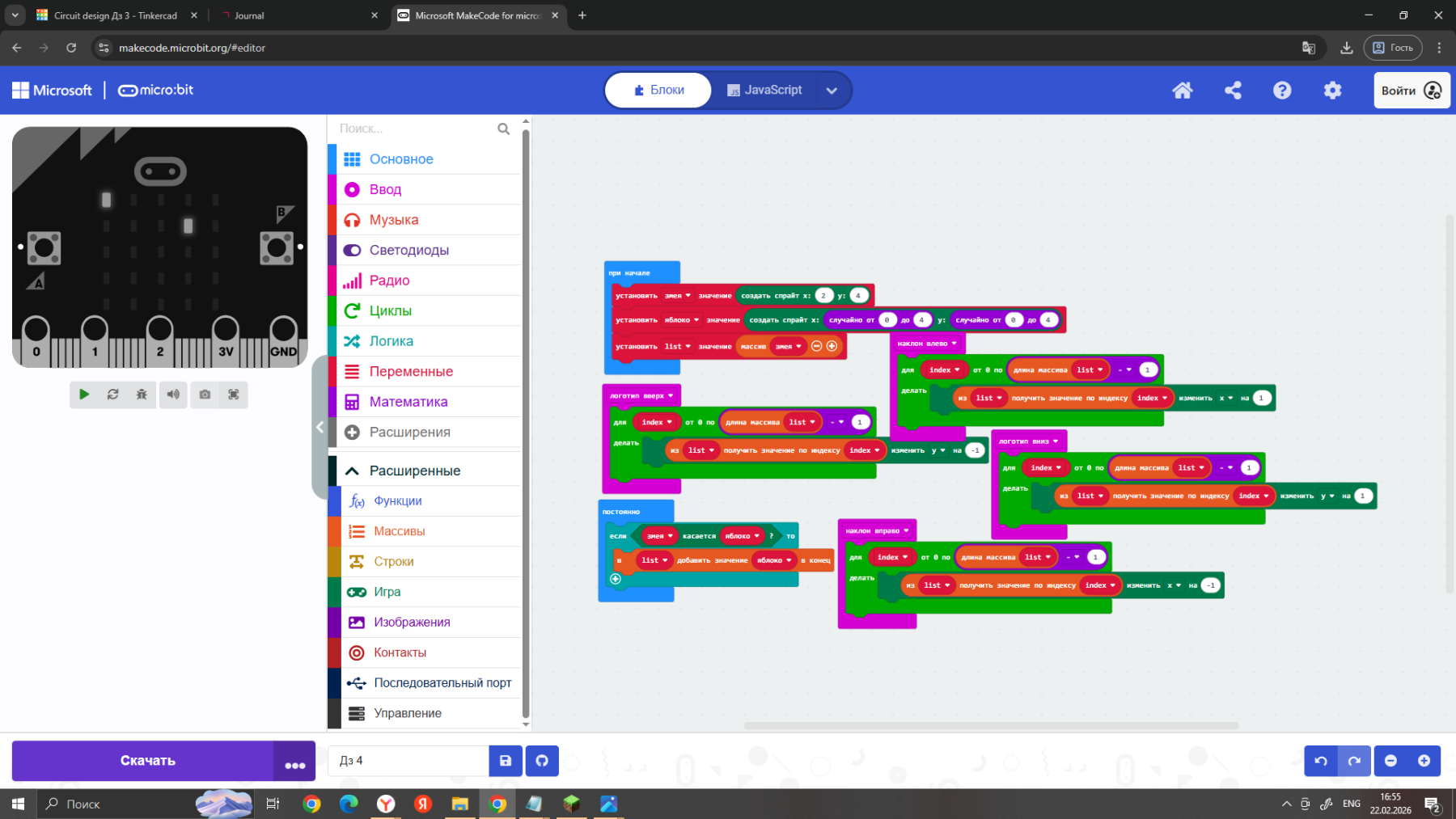Click the project name field
This screenshot has height=819, width=1456.
click(408, 761)
